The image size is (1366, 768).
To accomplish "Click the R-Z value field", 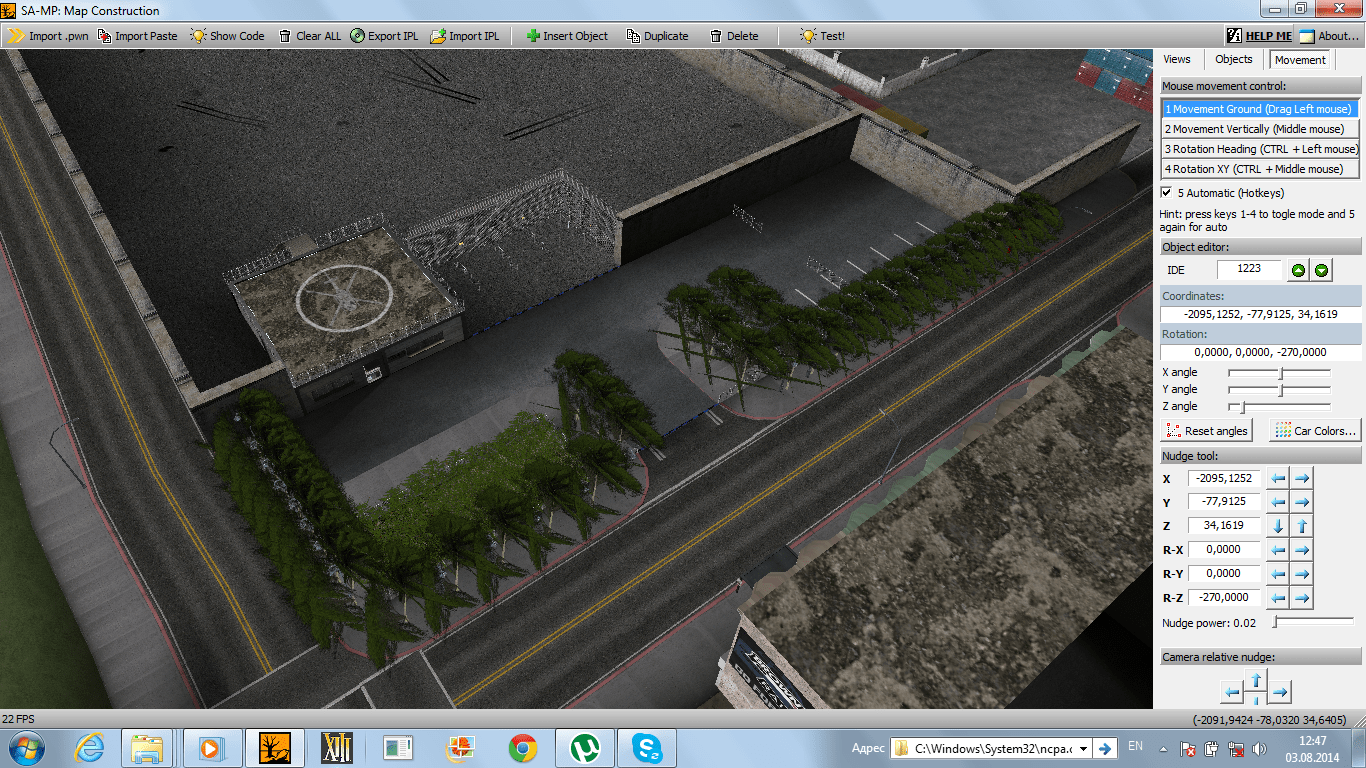I will (x=1225, y=598).
